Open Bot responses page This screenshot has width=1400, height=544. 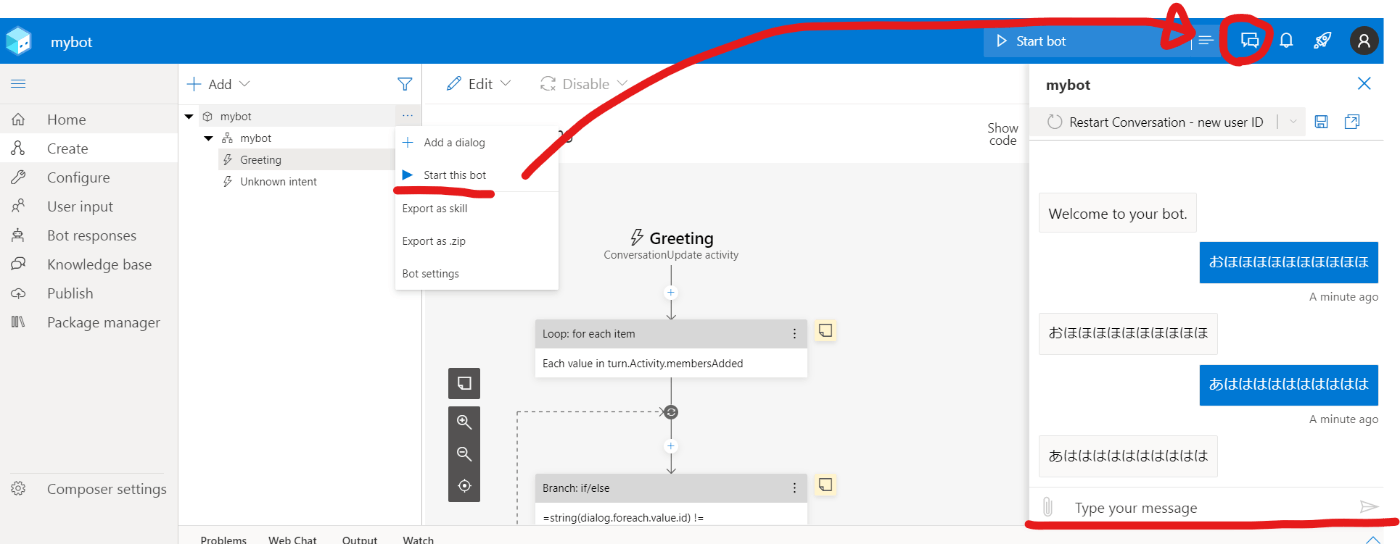click(x=89, y=235)
